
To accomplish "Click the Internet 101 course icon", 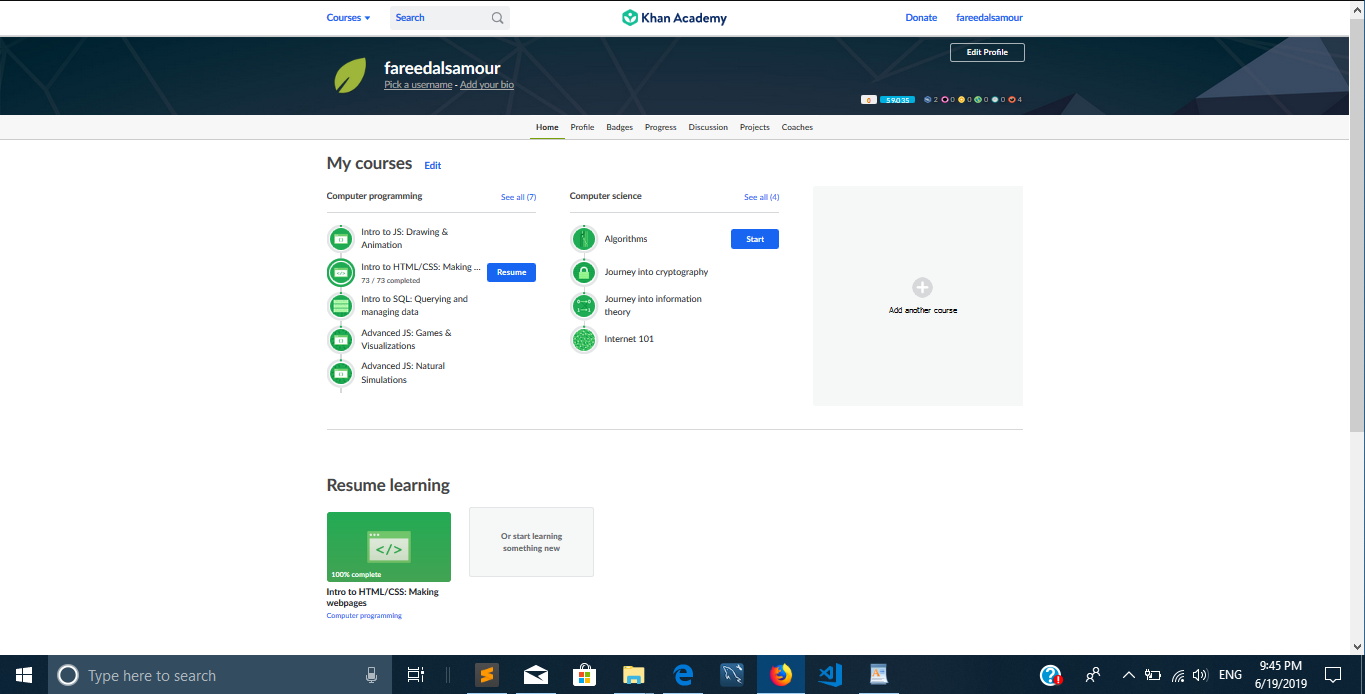I will click(x=583, y=339).
